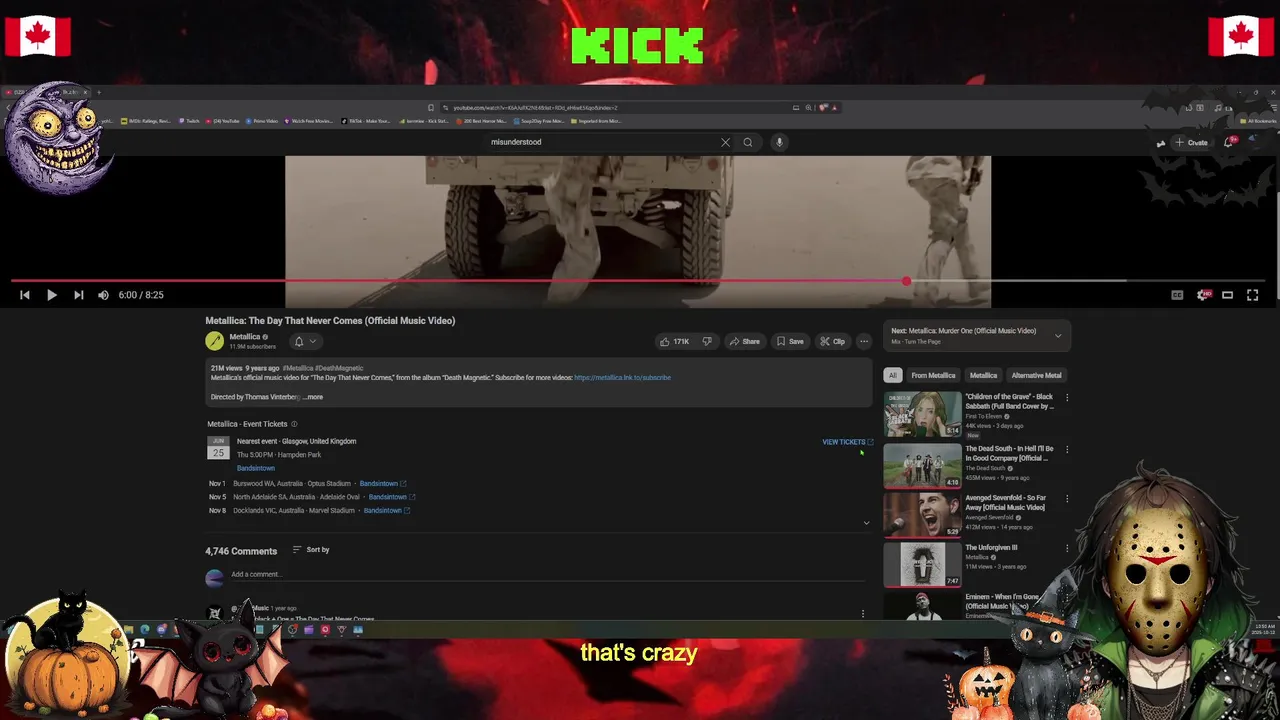Open menu for 'The Unforgiven III' video
The width and height of the screenshot is (1280, 720).
(x=1067, y=548)
